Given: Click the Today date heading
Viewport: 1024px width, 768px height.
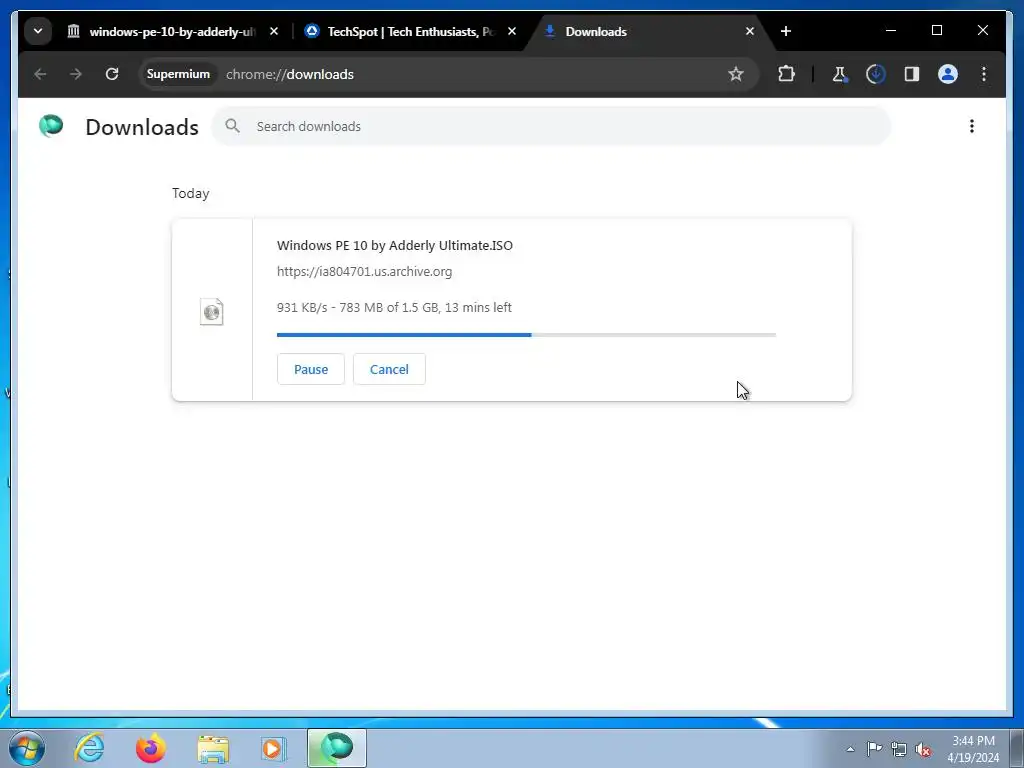Looking at the screenshot, I should 191,193.
